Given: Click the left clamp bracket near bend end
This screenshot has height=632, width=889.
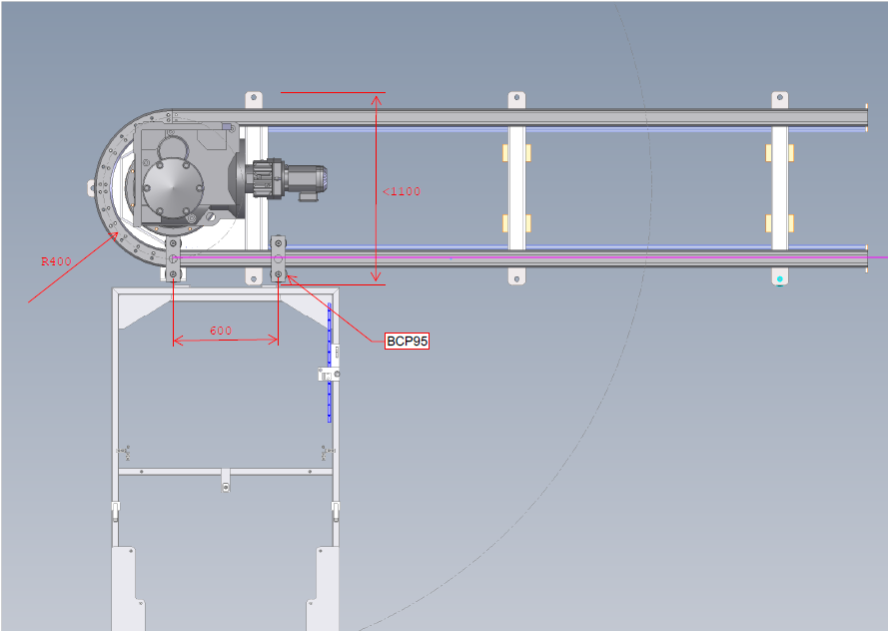Looking at the screenshot, I should 173,260.
